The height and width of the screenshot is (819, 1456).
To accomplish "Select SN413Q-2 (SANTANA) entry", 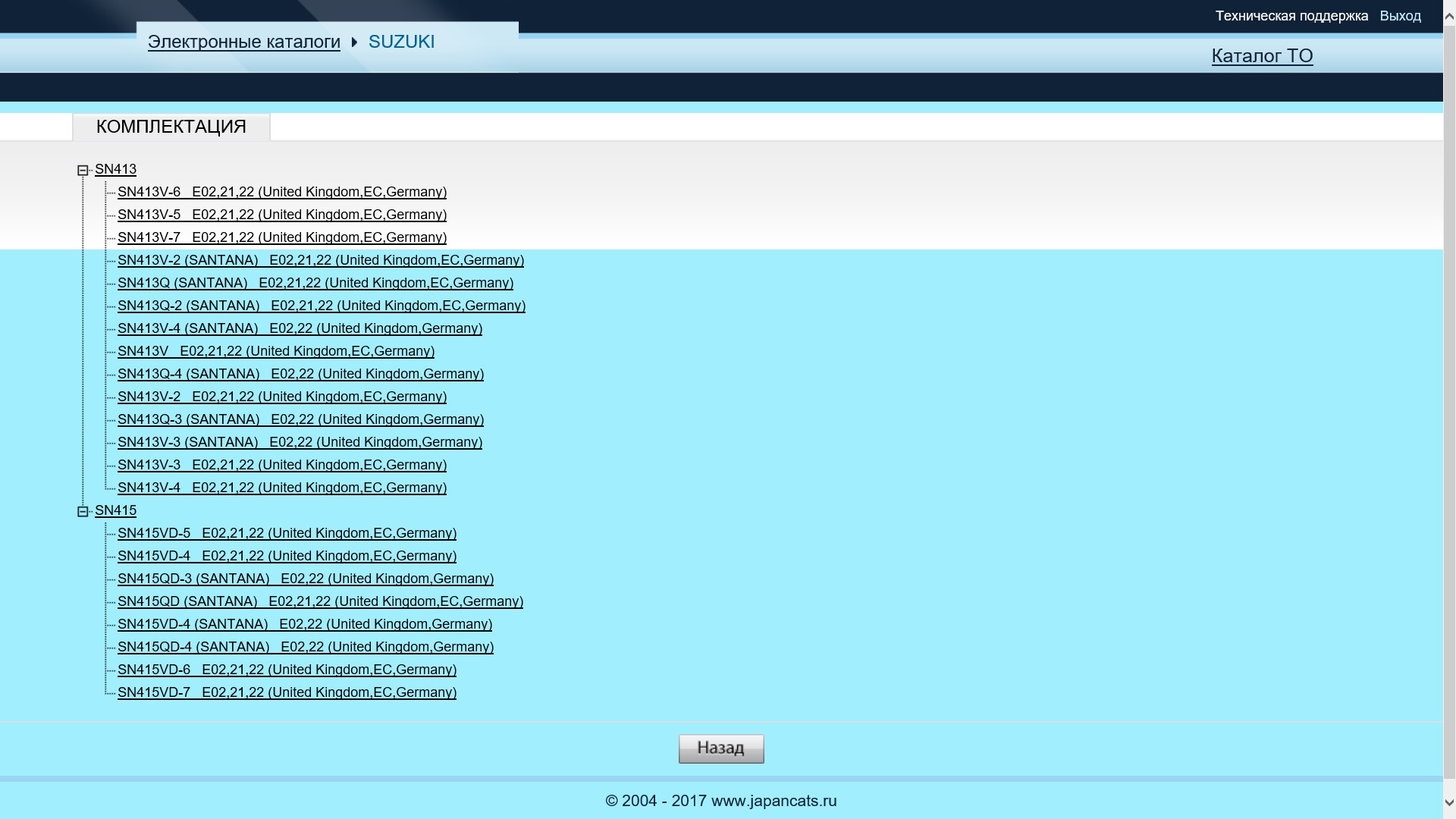I will pos(322,306).
